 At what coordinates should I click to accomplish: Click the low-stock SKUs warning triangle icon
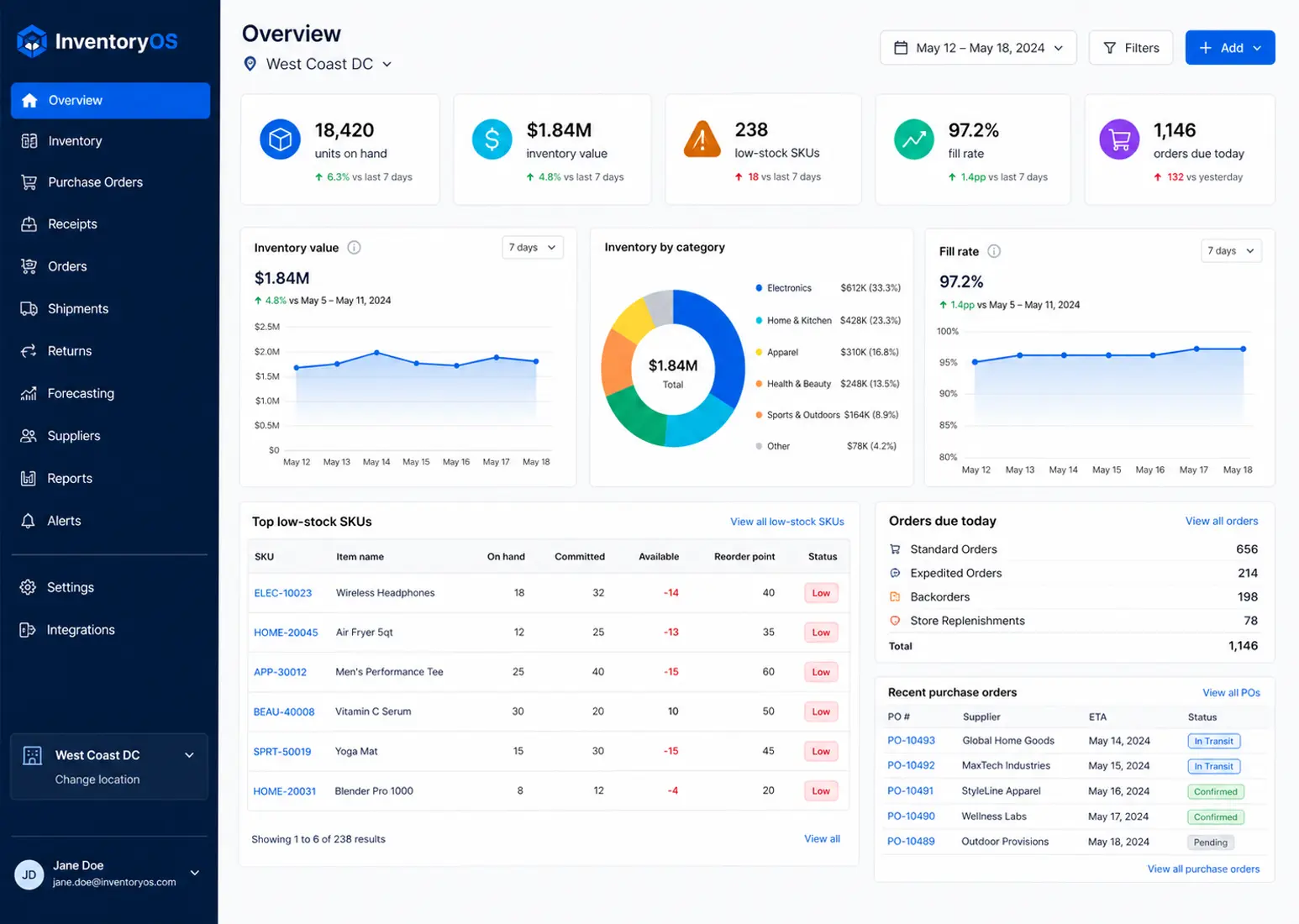(x=702, y=139)
